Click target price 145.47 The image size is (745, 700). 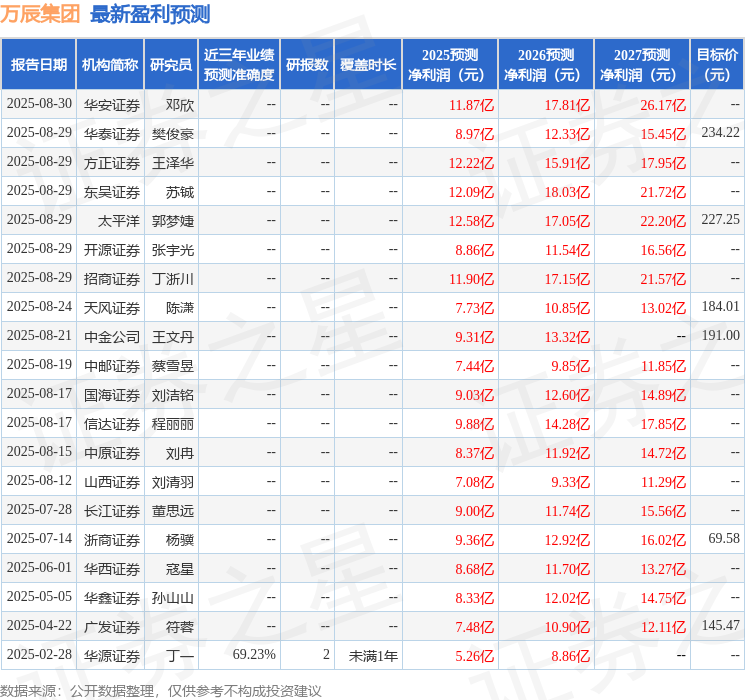pyautogui.click(x=720, y=625)
